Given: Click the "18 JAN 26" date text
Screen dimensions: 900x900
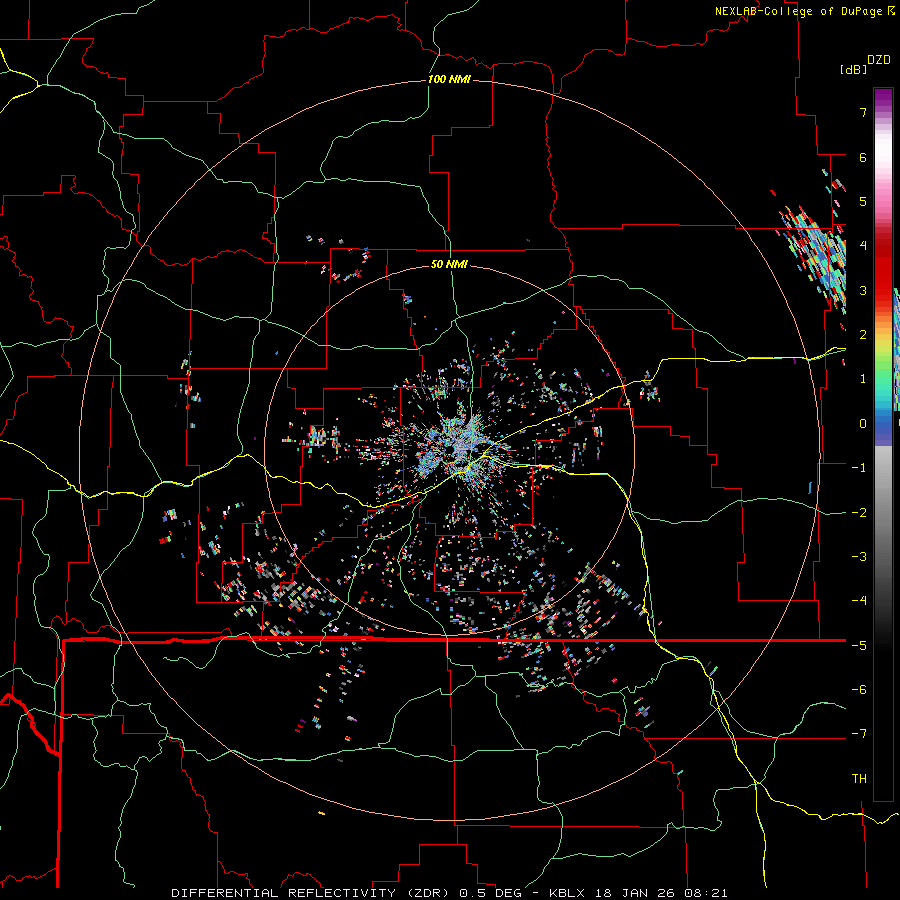Looking at the screenshot, I should click(x=634, y=893).
